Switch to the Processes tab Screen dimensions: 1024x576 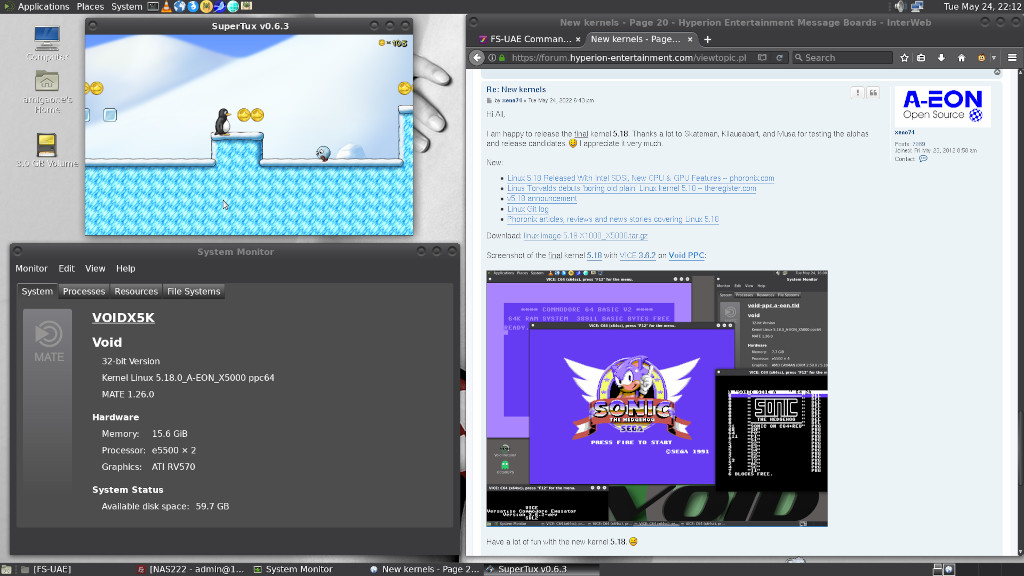(84, 291)
